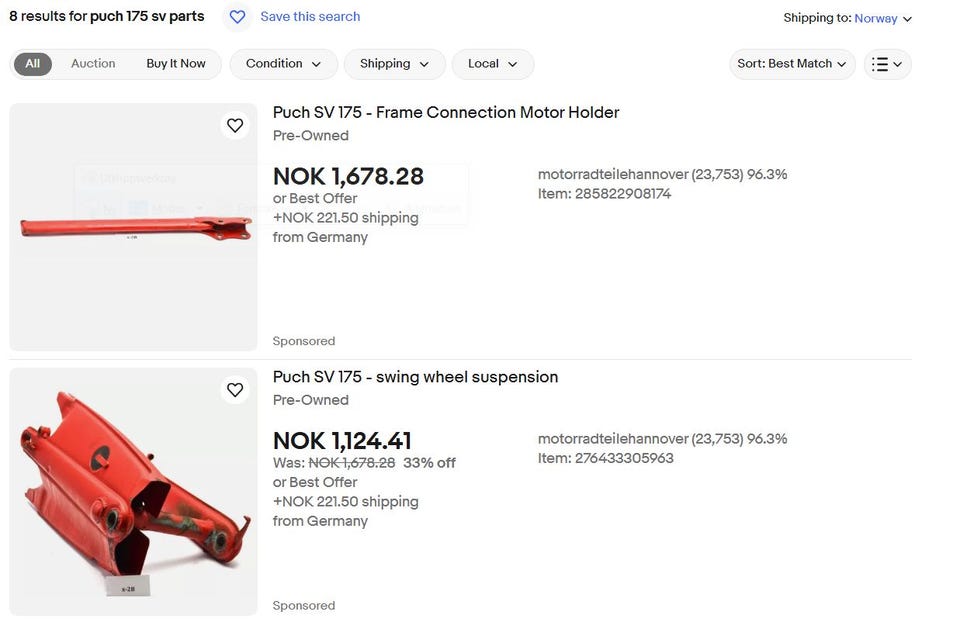Expand the Local filter dropdown
The height and width of the screenshot is (622, 960).
[493, 64]
